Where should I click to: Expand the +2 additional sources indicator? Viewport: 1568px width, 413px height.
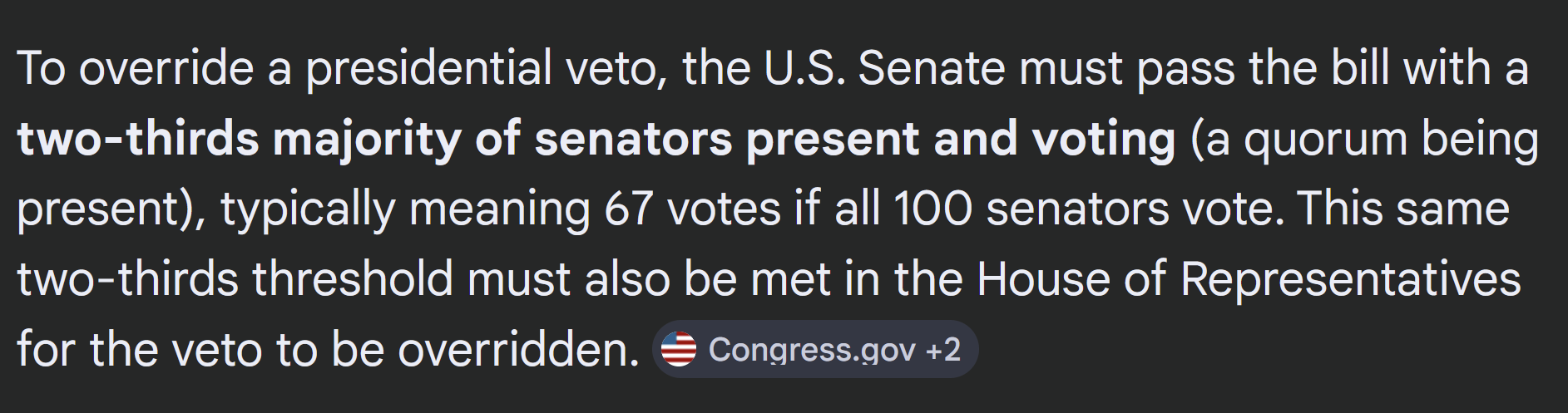(943, 350)
